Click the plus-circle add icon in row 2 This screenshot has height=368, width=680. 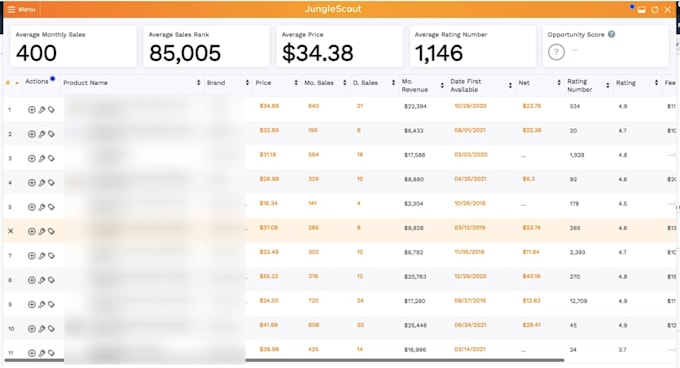pos(32,134)
